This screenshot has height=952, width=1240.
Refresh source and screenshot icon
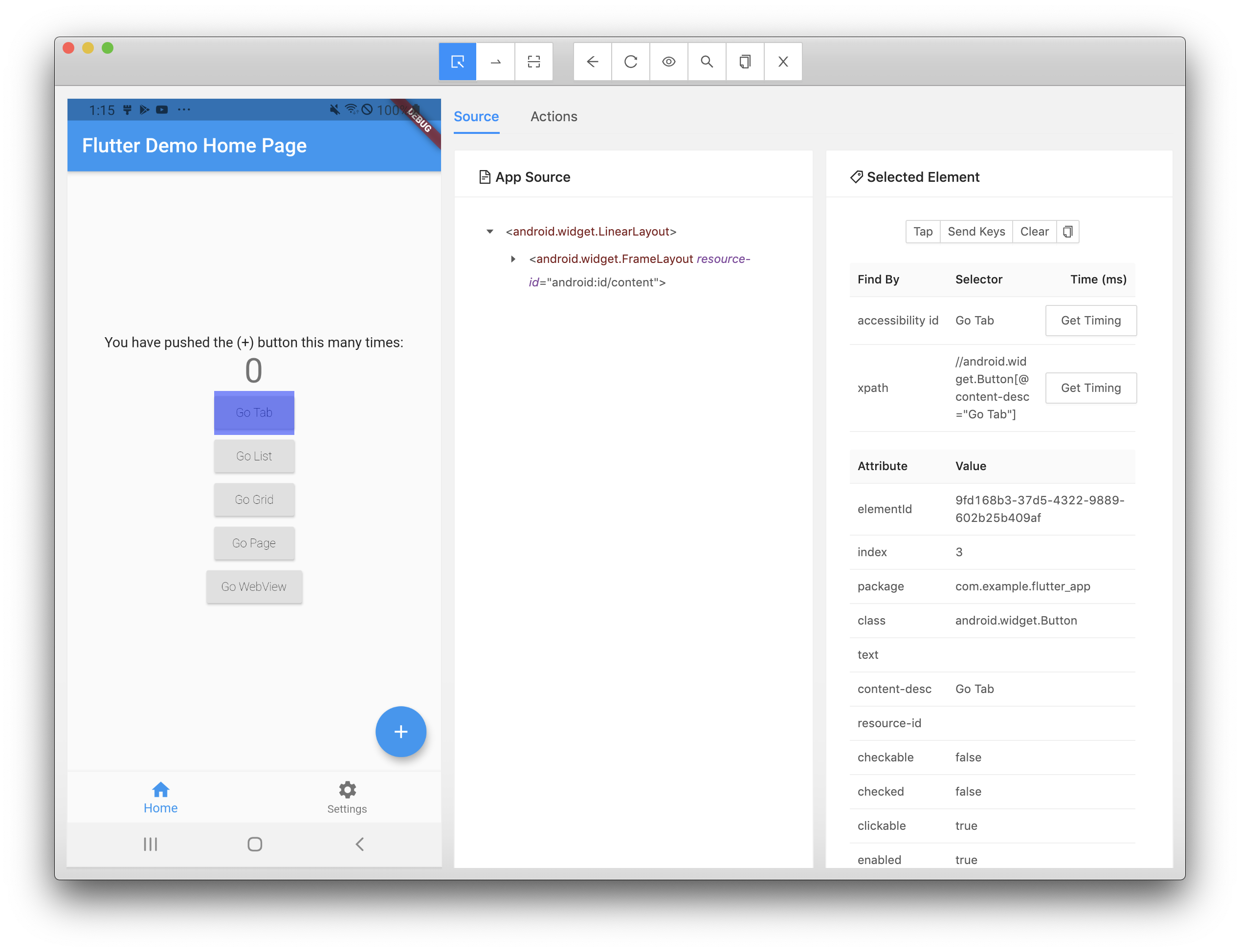(x=630, y=61)
